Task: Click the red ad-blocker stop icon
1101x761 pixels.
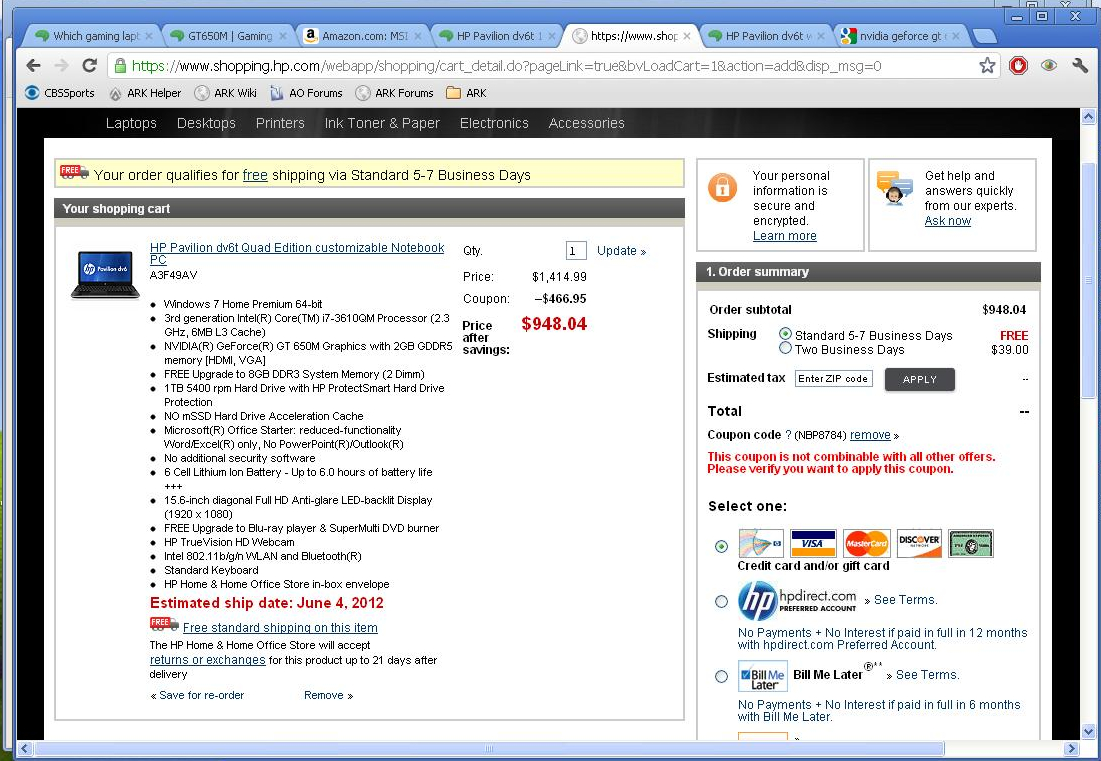Action: click(1018, 65)
